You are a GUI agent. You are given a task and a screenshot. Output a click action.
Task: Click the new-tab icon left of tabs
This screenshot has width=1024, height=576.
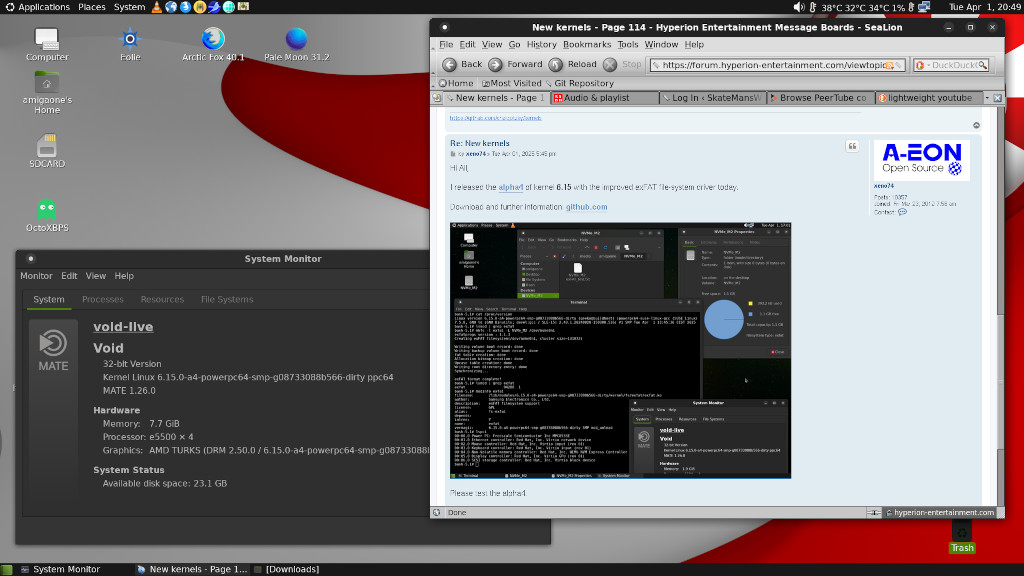pyautogui.click(x=437, y=98)
